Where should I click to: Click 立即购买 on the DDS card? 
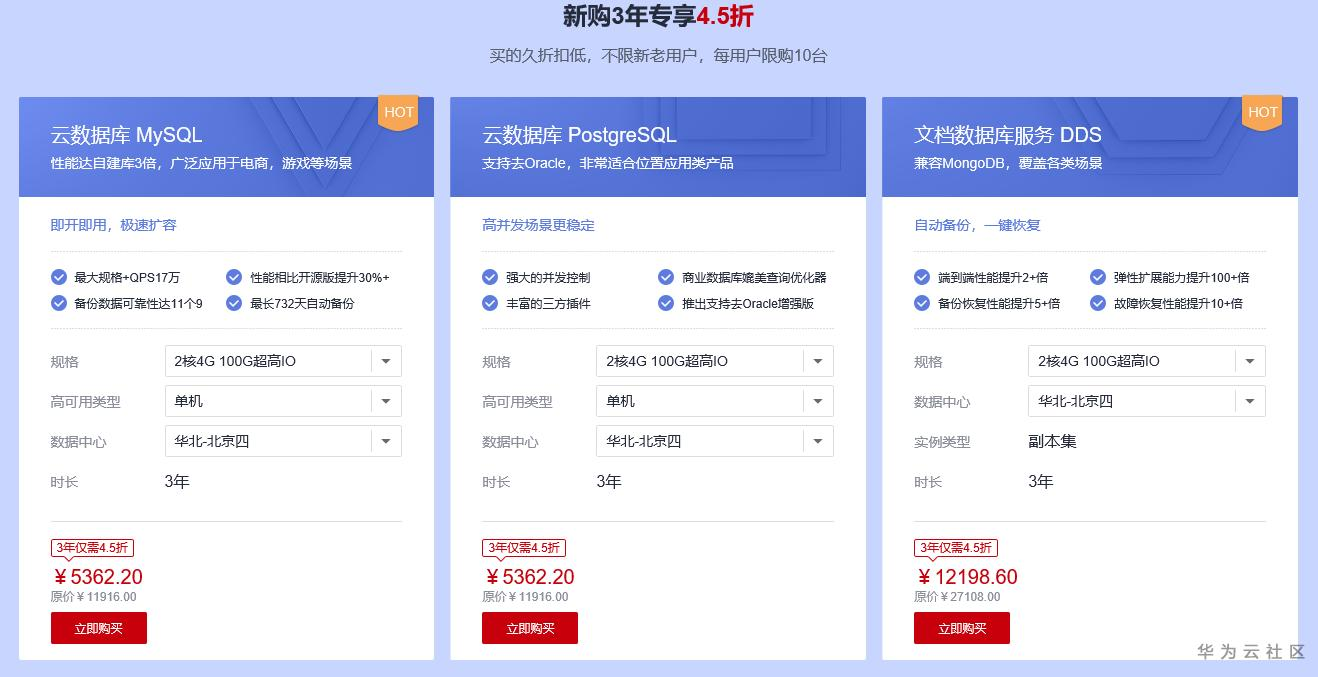tap(961, 628)
